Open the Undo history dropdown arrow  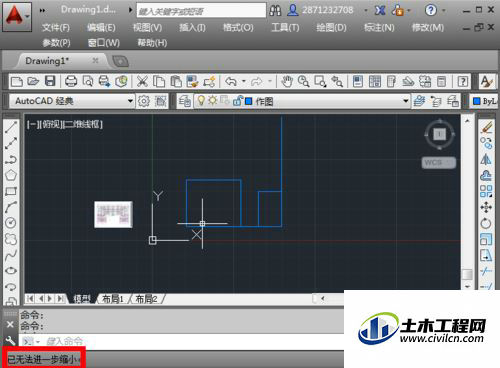coord(244,81)
